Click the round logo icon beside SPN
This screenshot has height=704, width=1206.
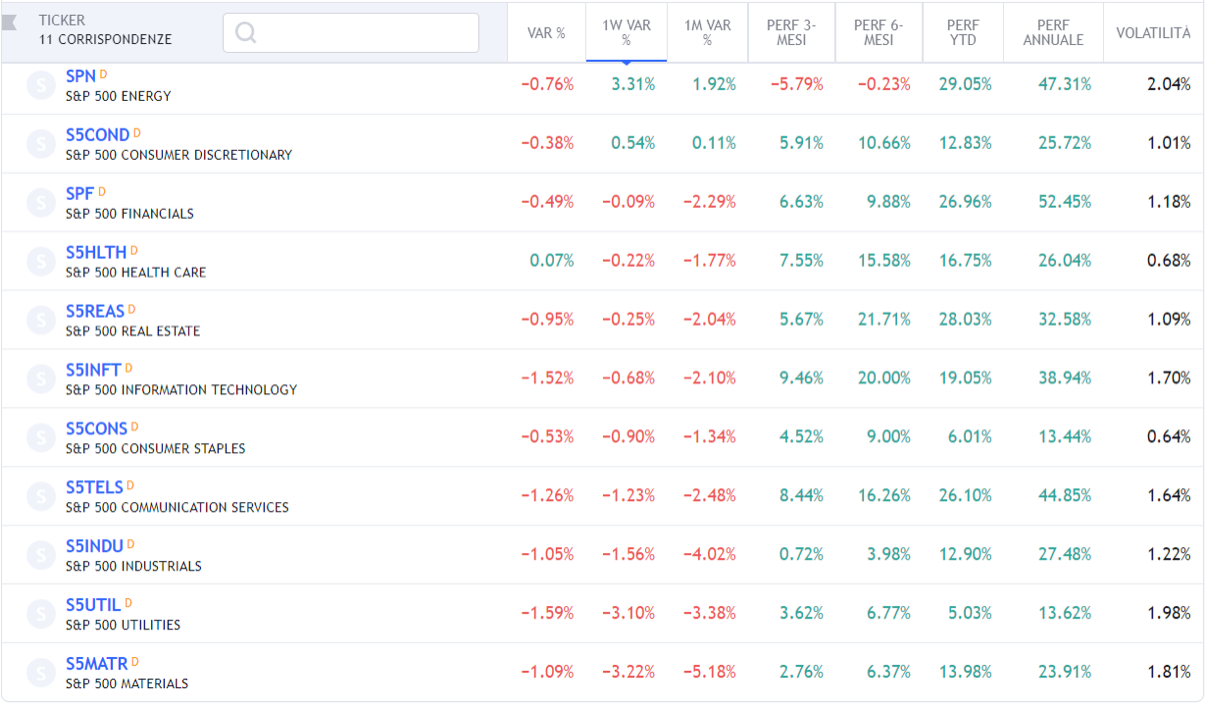41,85
